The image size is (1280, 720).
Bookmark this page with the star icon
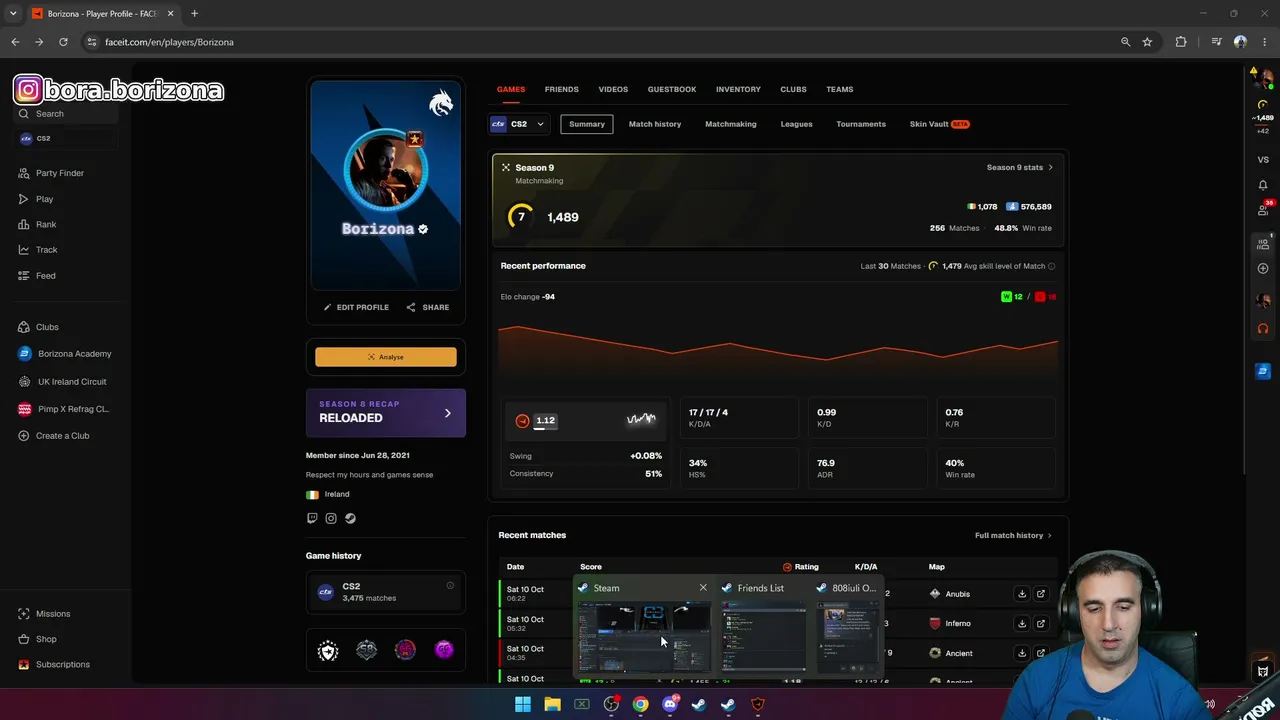pos(1147,42)
